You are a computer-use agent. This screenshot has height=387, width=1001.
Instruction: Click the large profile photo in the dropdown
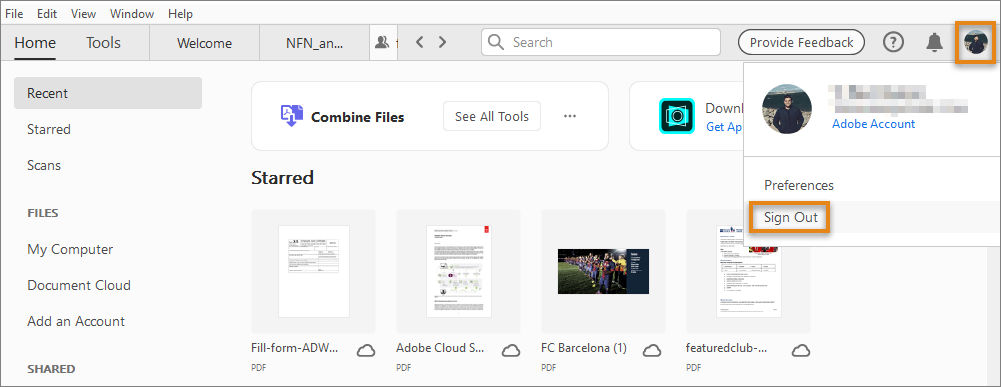tap(787, 109)
